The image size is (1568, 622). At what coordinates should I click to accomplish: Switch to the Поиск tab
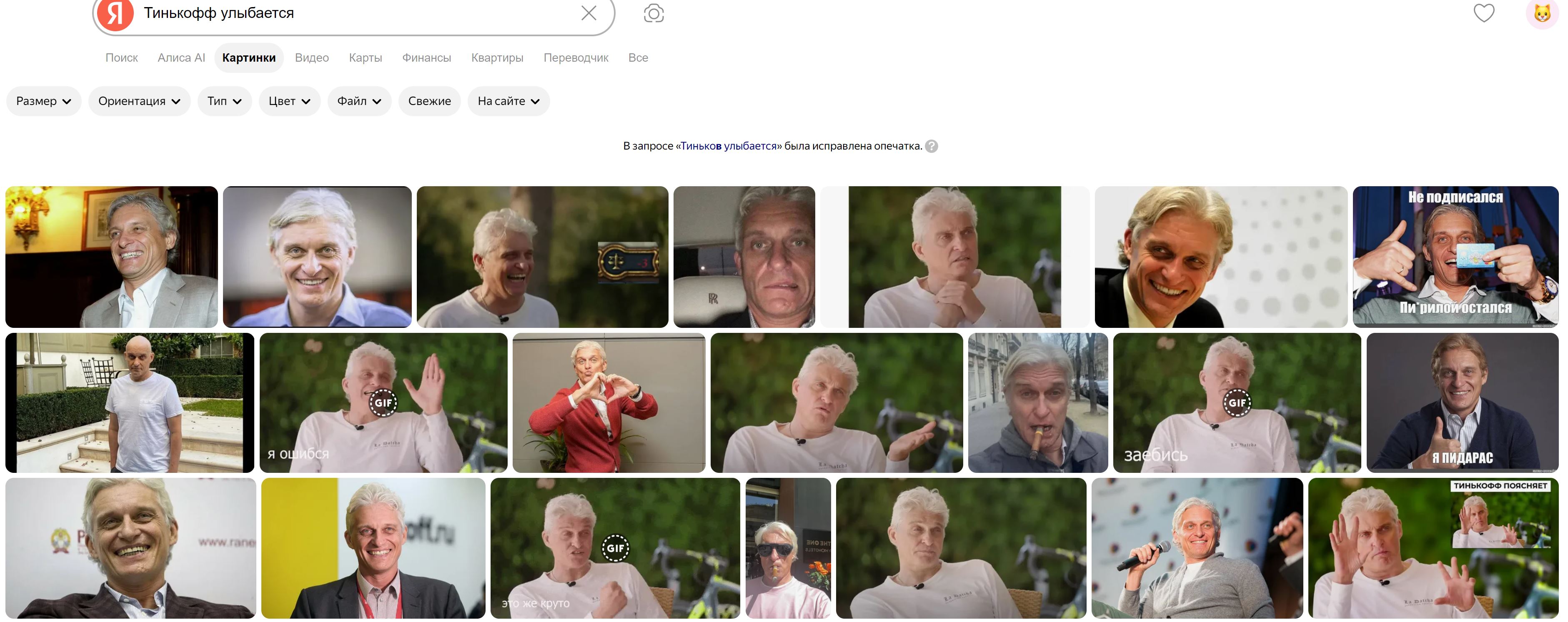122,58
